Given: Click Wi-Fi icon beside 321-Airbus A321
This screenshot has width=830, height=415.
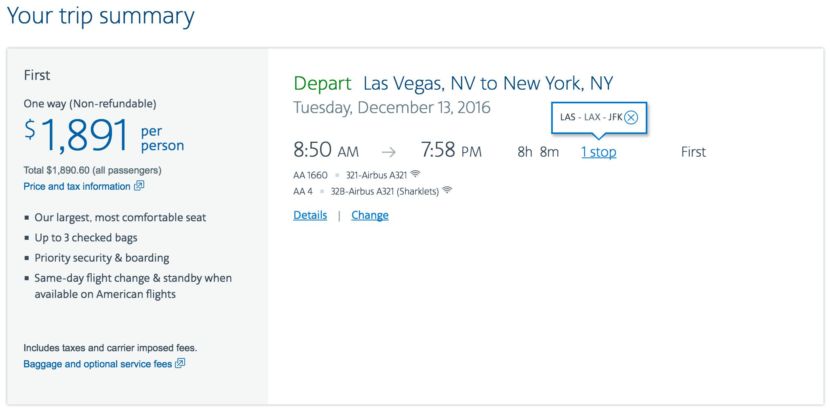Looking at the screenshot, I should click(x=415, y=174).
